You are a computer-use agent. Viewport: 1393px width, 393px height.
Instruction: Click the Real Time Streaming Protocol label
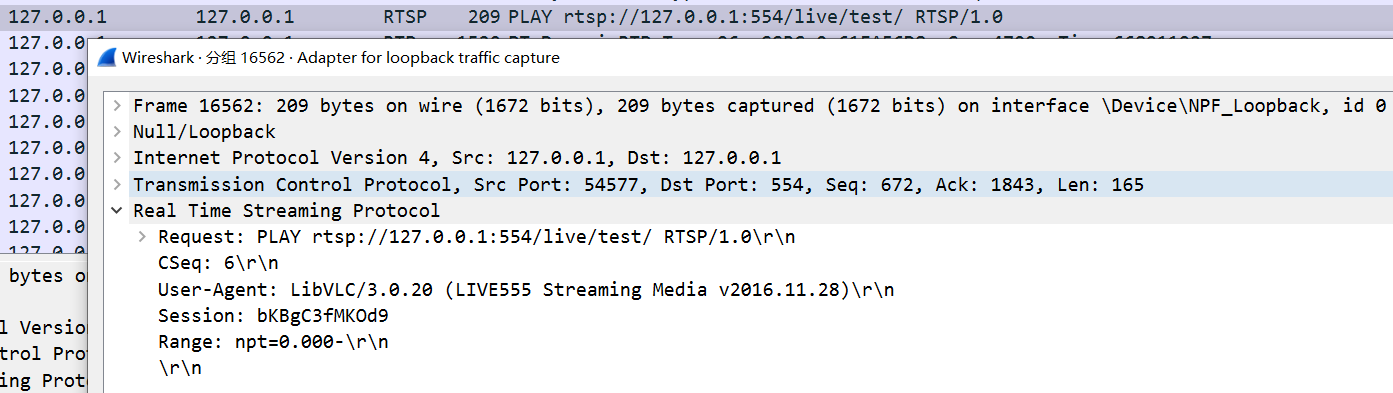286,211
